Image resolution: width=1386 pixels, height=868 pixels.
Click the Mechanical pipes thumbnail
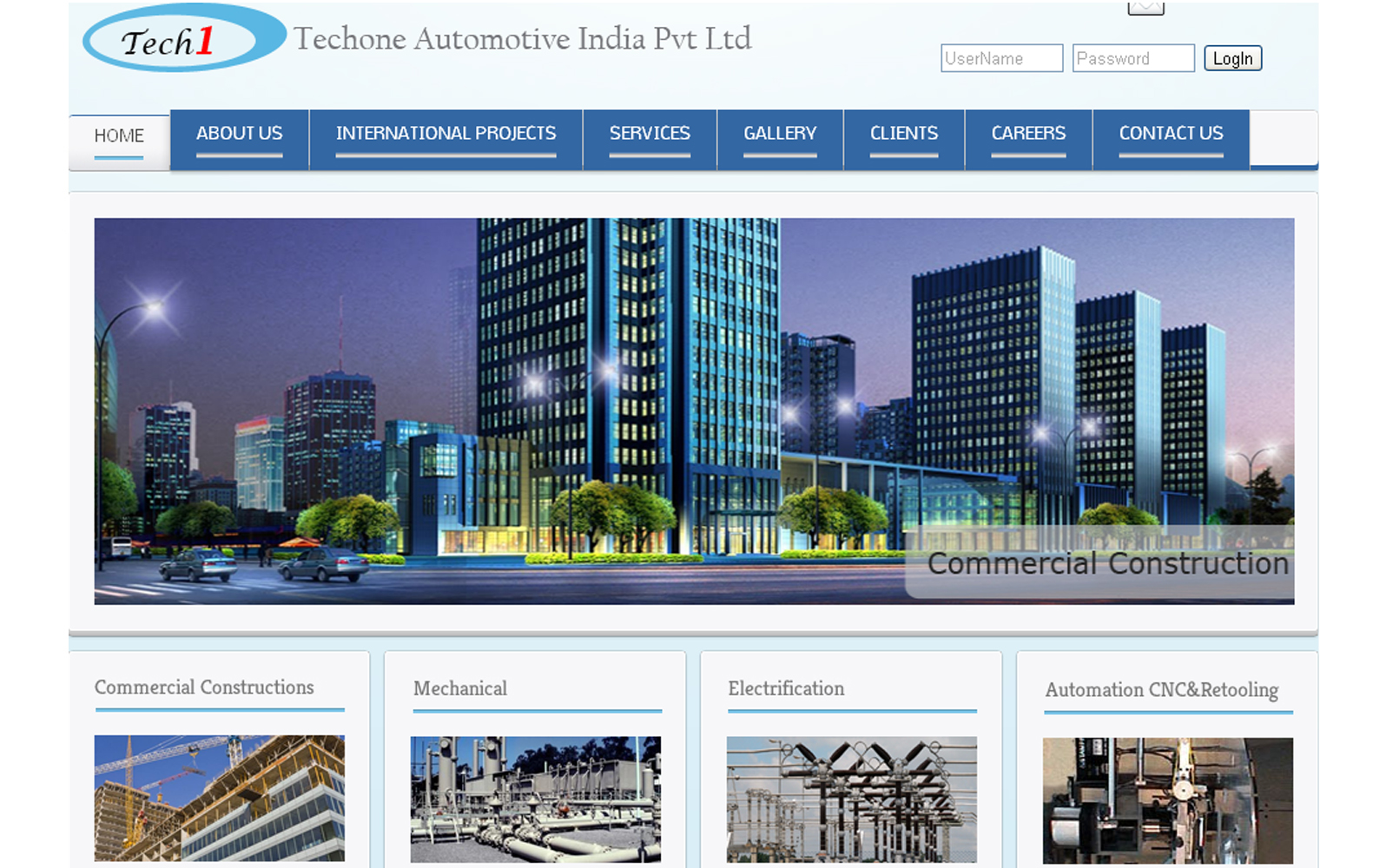pyautogui.click(x=536, y=799)
